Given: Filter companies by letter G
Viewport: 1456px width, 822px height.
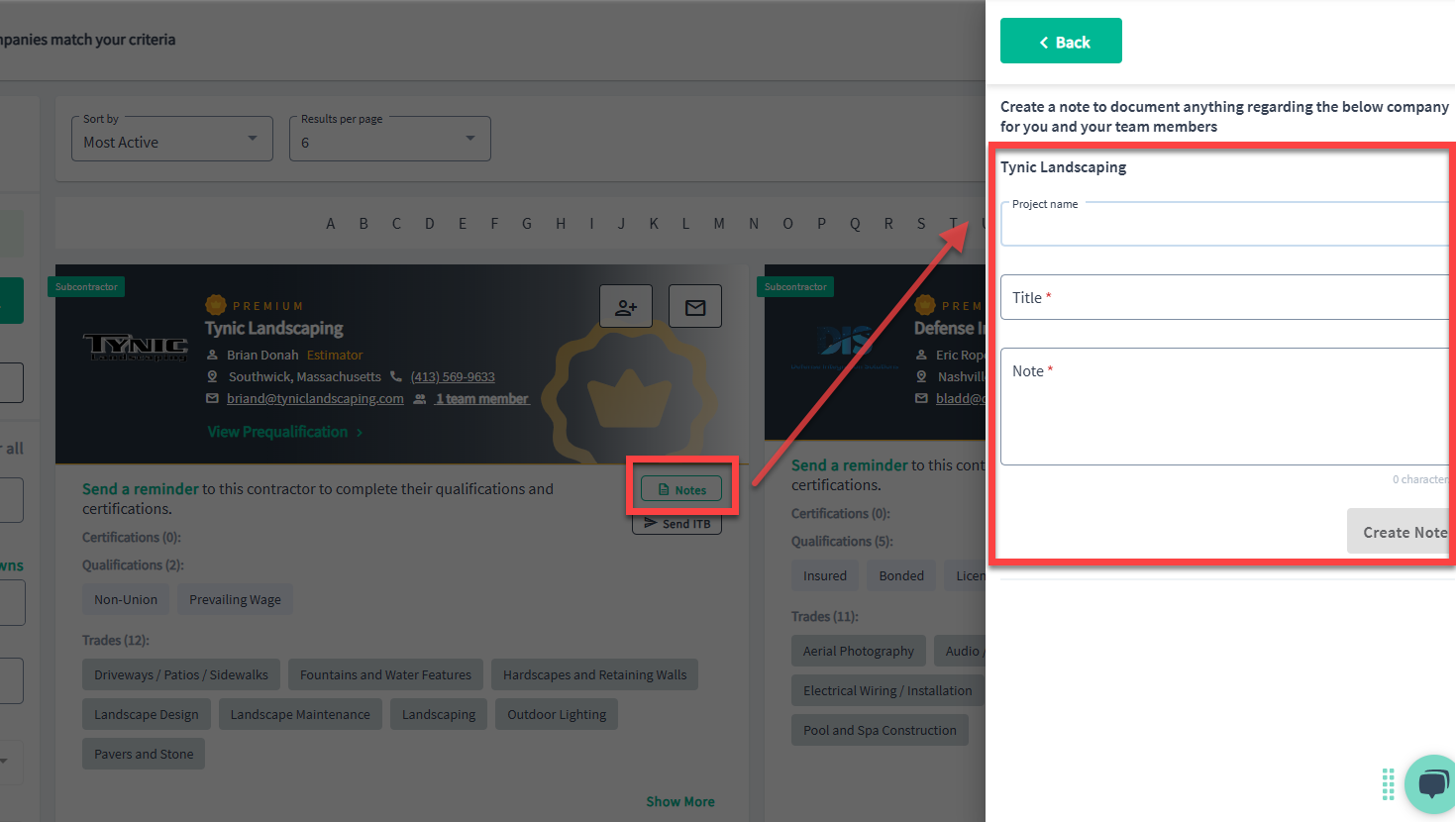Looking at the screenshot, I should (x=527, y=224).
